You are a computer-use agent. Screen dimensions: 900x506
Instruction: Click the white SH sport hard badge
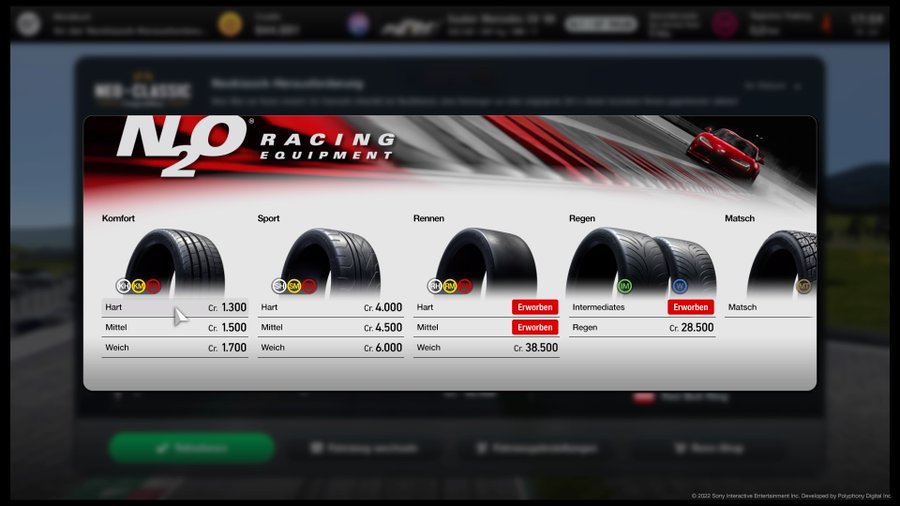point(279,286)
